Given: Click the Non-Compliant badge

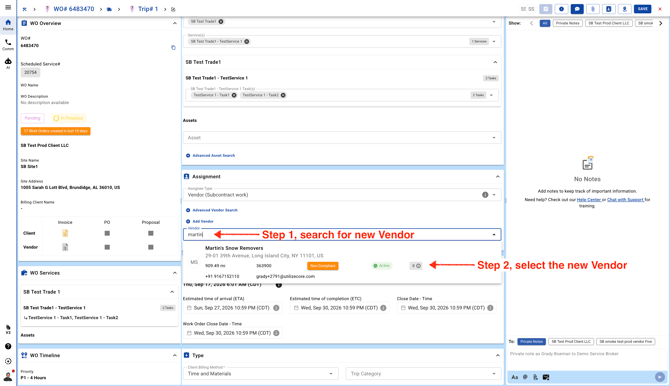Looking at the screenshot, I should point(323,266).
